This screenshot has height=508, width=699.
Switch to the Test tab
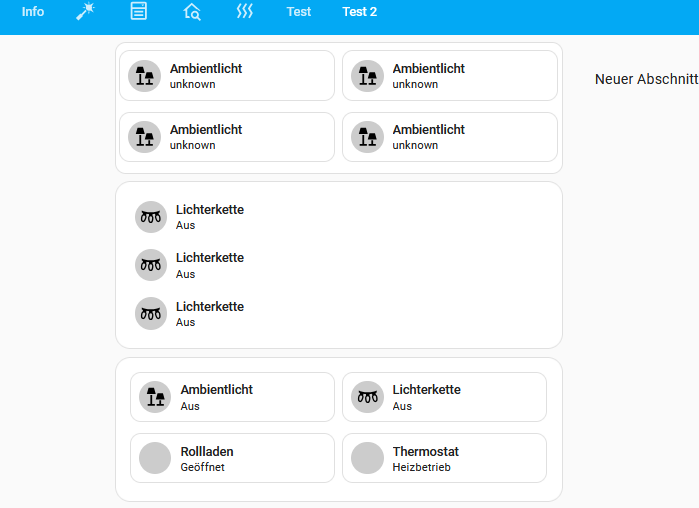click(x=299, y=12)
